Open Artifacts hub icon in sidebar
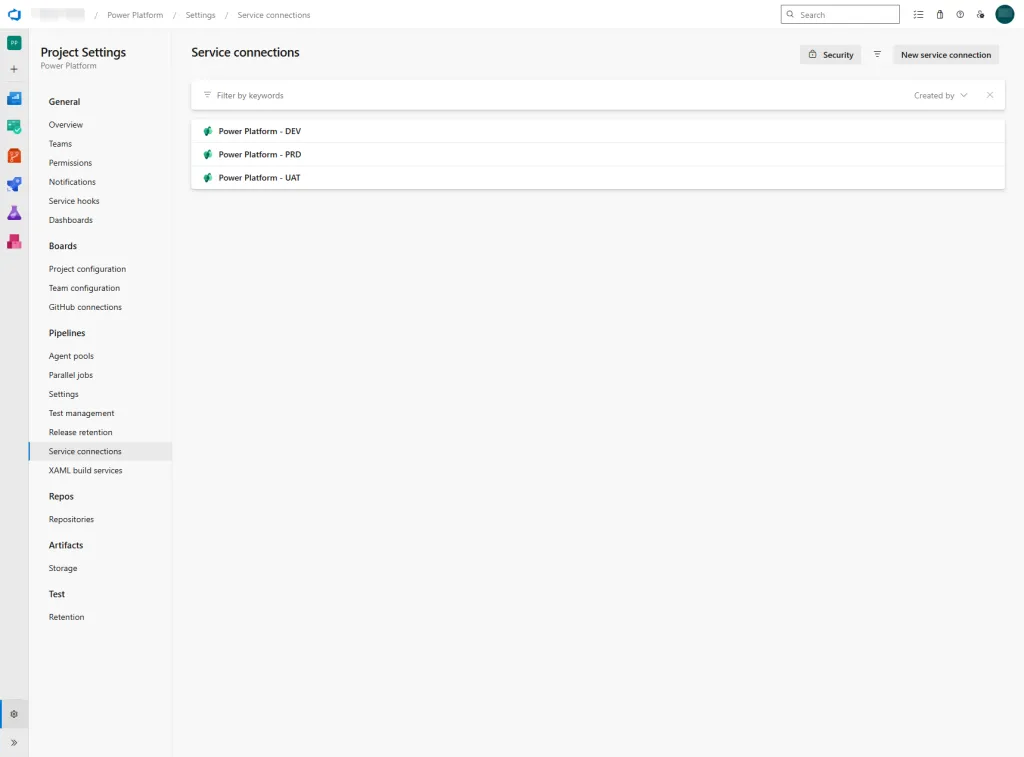Screen dimensions: 1024x757 coord(14,242)
